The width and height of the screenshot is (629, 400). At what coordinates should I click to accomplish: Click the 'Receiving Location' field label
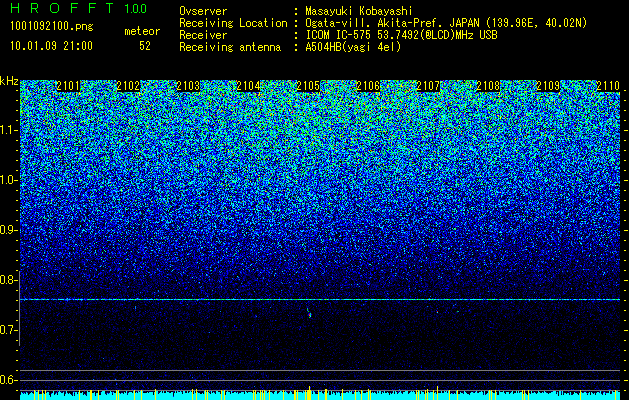(233, 23)
